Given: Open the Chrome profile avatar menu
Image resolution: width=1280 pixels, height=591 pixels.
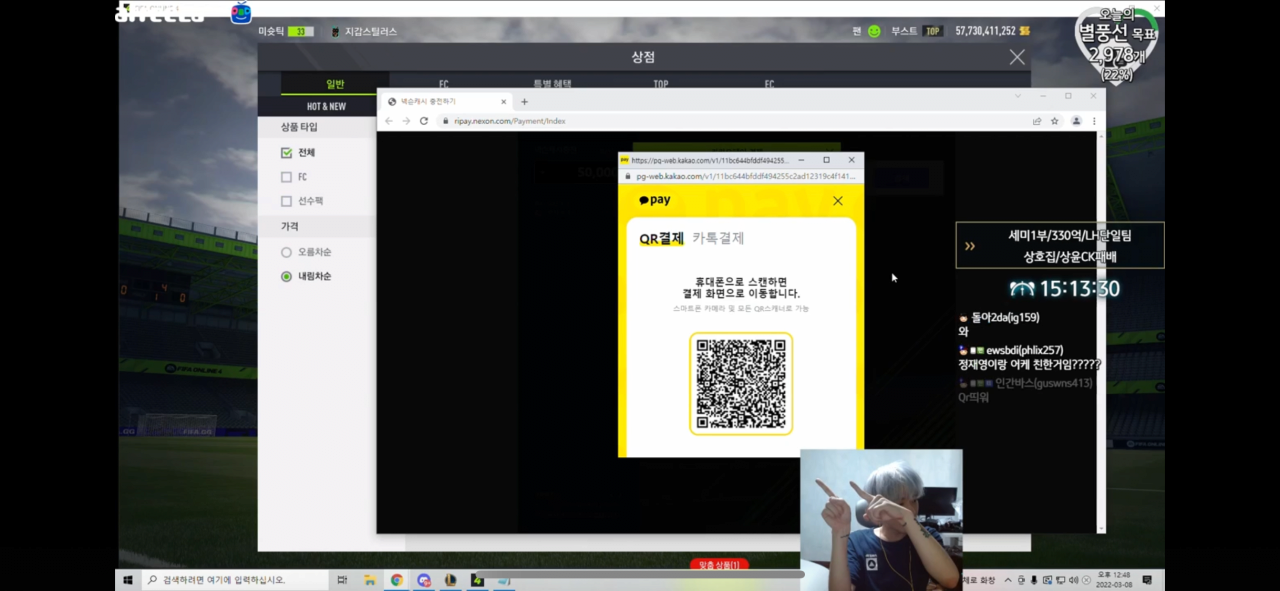Looking at the screenshot, I should [1076, 121].
